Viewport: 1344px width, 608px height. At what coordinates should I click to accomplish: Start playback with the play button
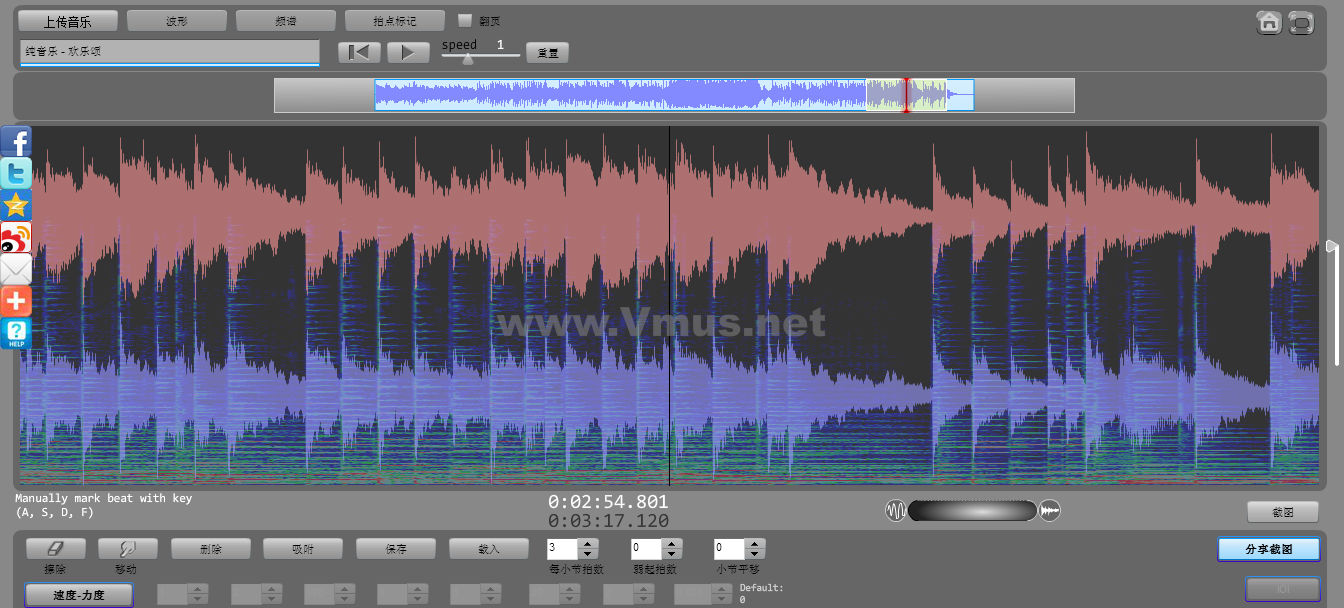(x=408, y=52)
